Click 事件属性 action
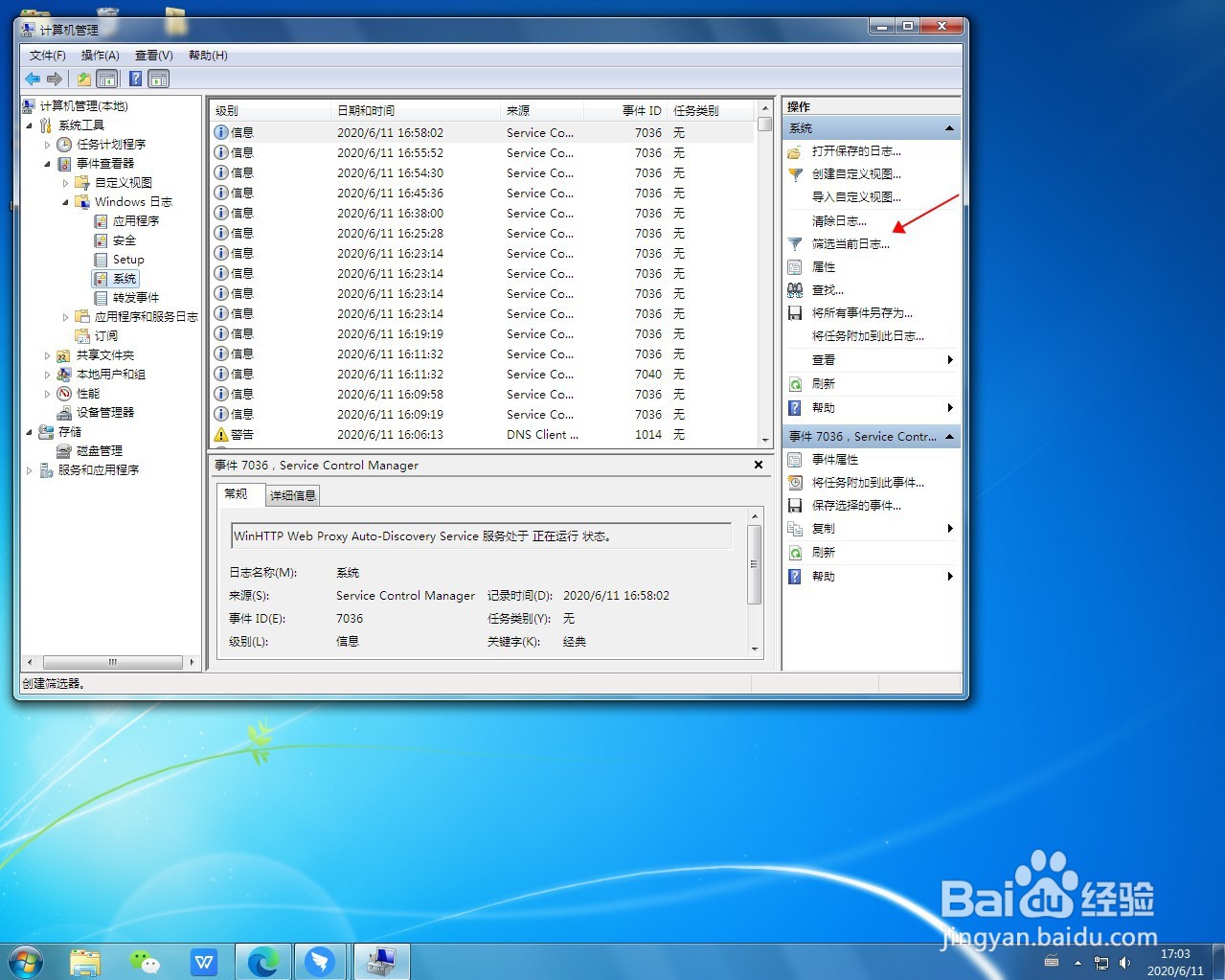 click(835, 460)
